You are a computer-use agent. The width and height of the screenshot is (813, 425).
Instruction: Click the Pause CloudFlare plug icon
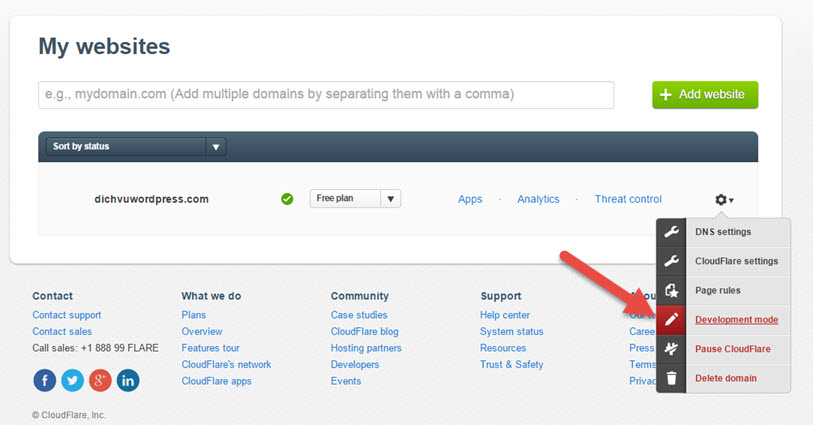tap(671, 349)
